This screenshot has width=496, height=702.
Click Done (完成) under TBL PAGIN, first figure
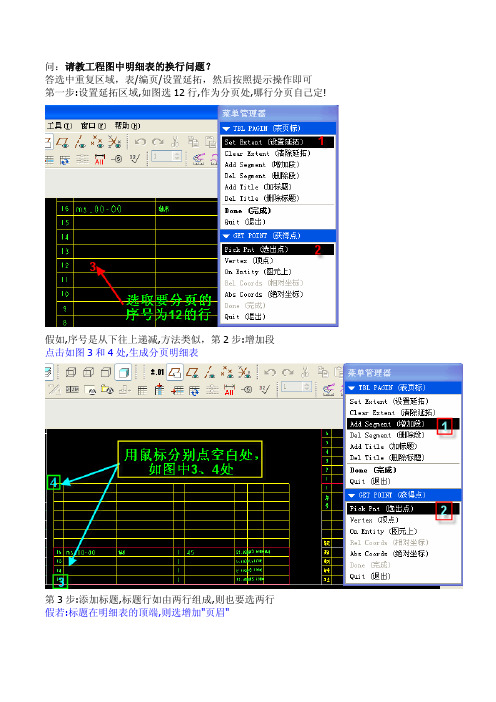point(248,210)
